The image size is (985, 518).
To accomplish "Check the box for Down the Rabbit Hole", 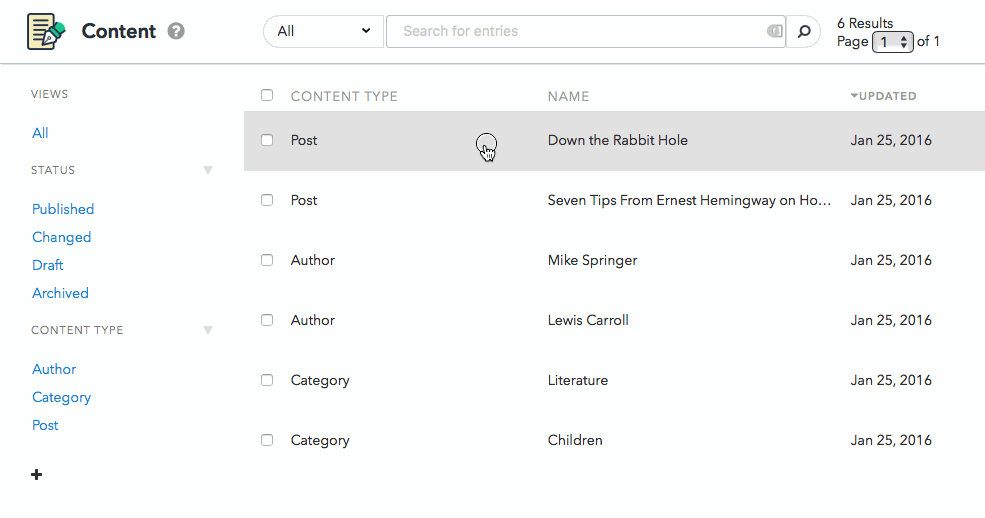I will [267, 140].
